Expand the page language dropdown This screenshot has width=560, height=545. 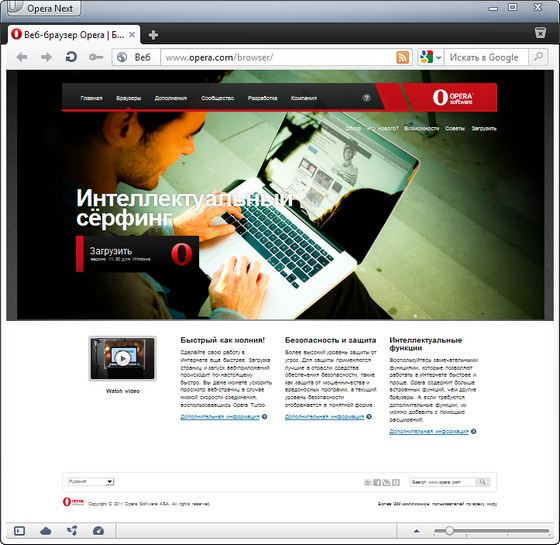tap(91, 481)
